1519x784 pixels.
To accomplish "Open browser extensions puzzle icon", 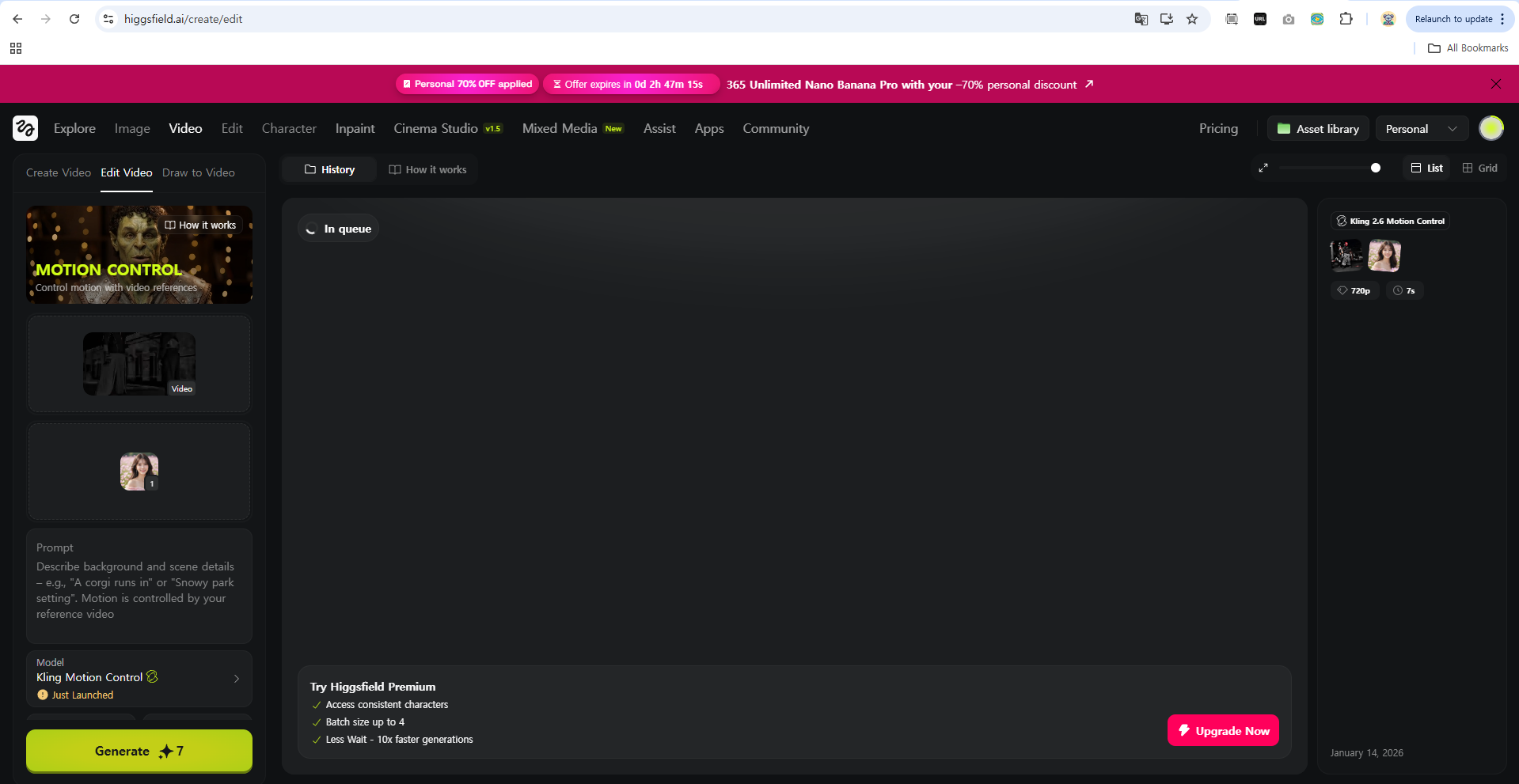I will click(x=1346, y=19).
